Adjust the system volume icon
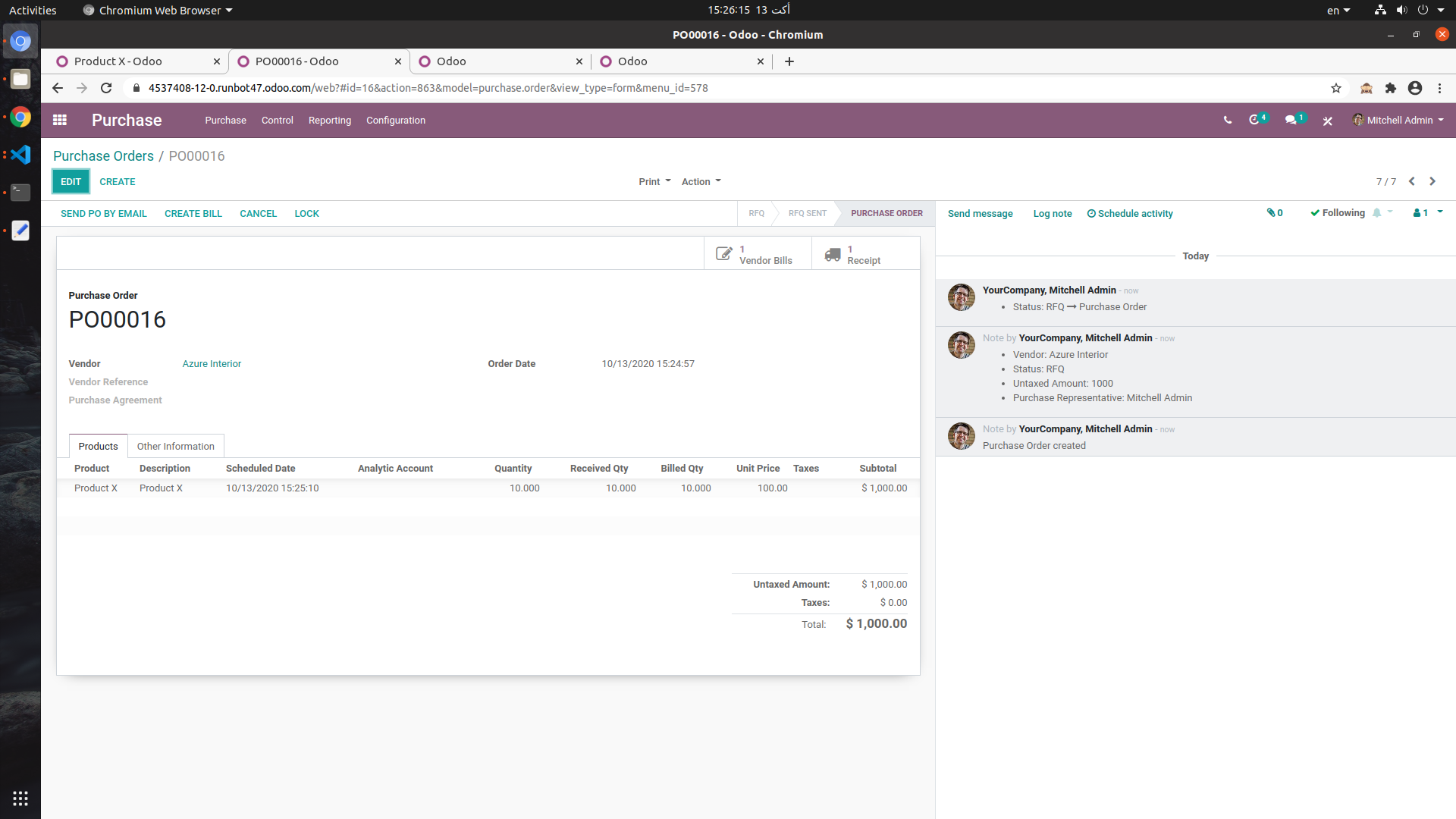The image size is (1456, 819). [x=1400, y=10]
